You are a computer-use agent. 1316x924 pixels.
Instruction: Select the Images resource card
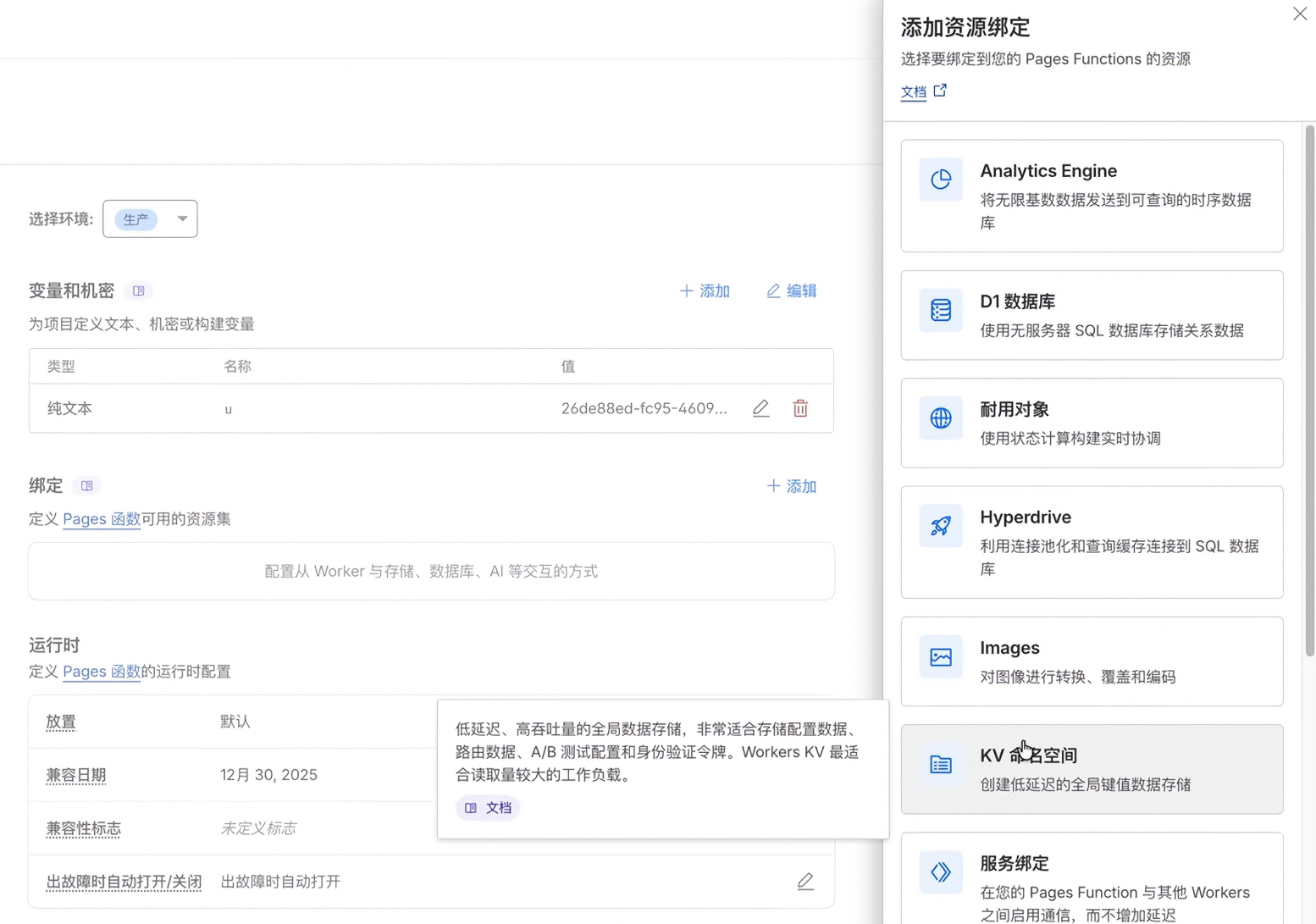pyautogui.click(x=1092, y=661)
